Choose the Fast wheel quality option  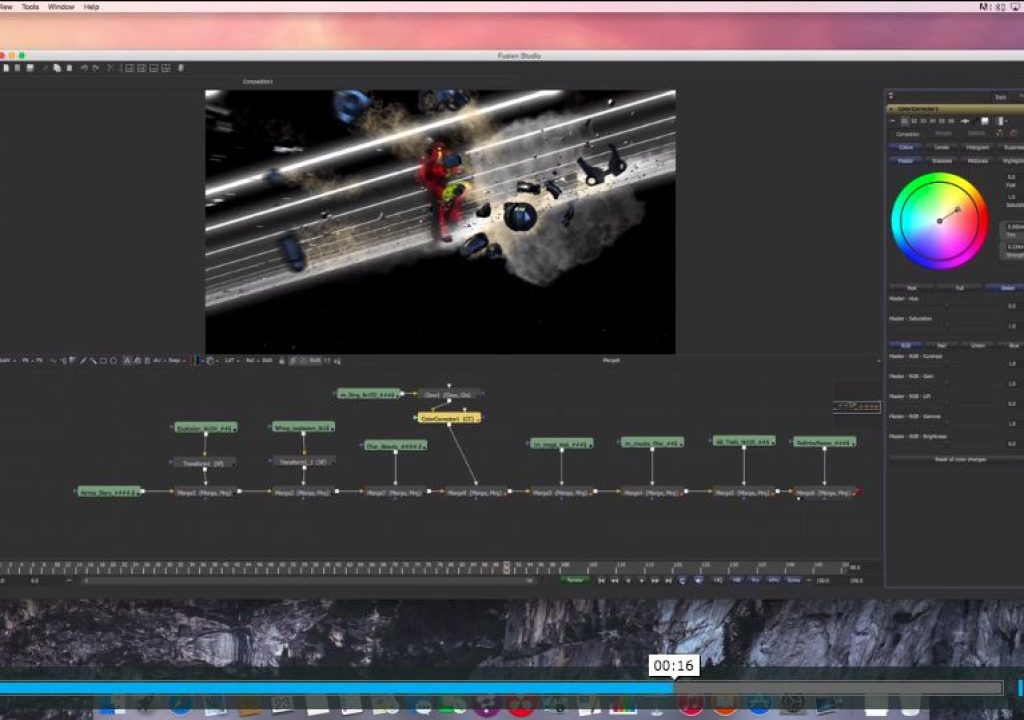tap(912, 287)
